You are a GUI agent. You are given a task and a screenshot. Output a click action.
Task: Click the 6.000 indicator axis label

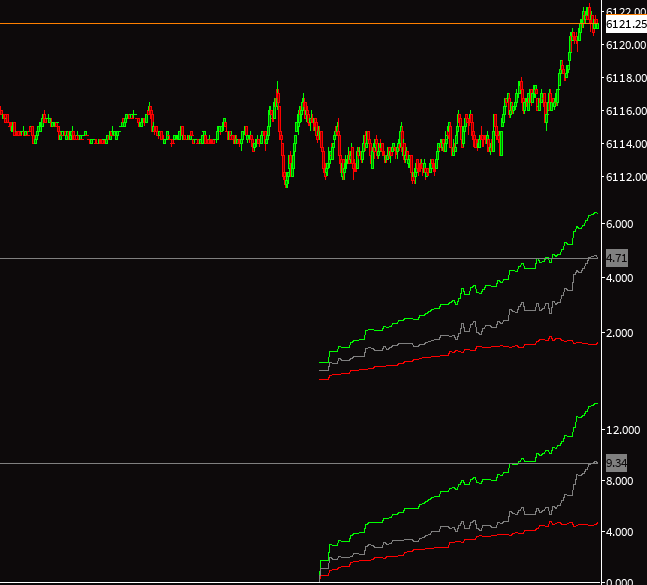click(619, 224)
